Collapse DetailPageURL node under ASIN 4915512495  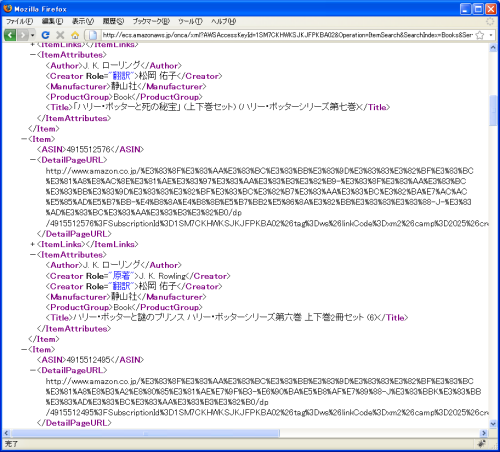click(32, 371)
